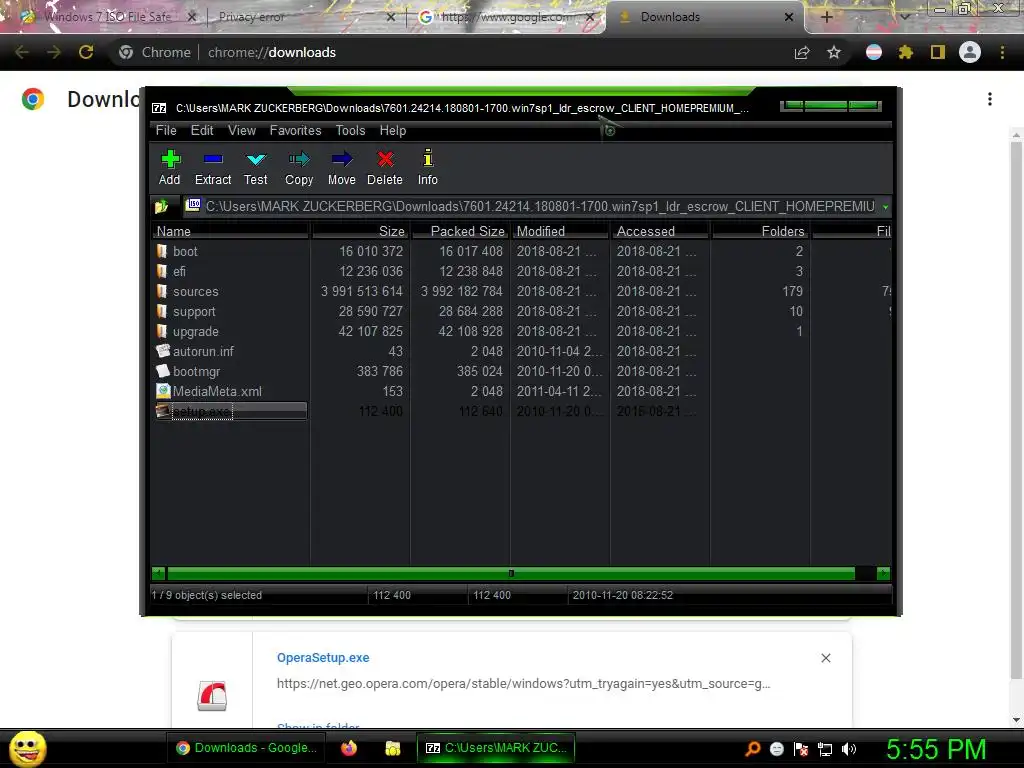Go up one folder with folder-up icon
The height and width of the screenshot is (768, 1024).
pyautogui.click(x=161, y=206)
